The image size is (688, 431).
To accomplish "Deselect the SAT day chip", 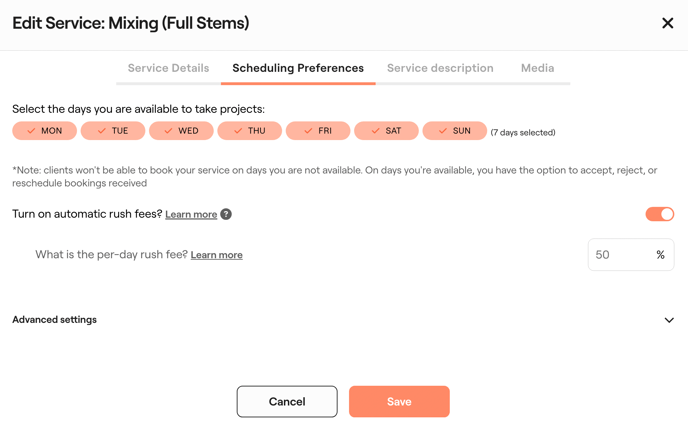I will point(386,131).
